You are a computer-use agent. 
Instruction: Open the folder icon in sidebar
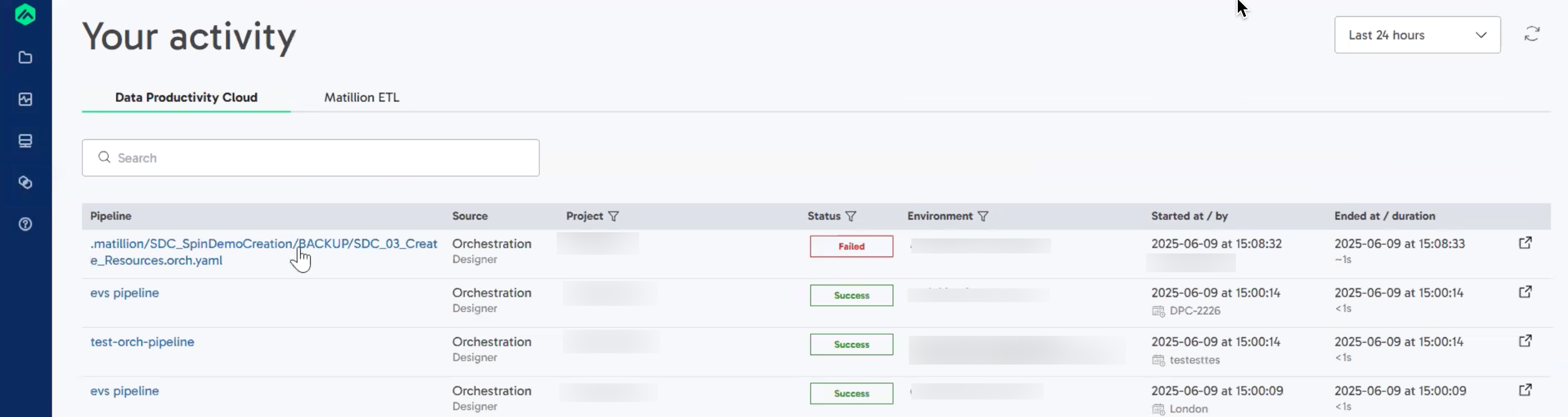[x=25, y=57]
